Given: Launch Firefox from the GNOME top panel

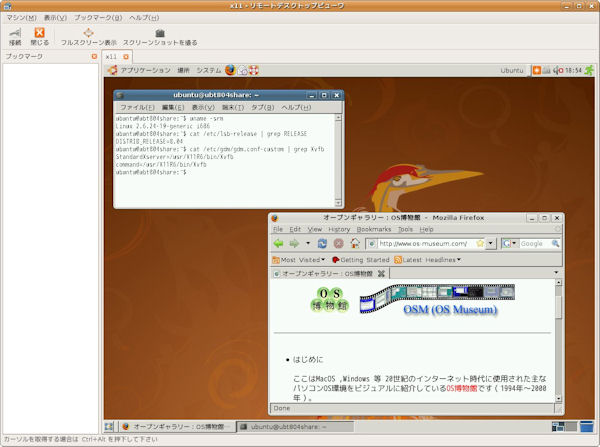Looking at the screenshot, I should [x=230, y=70].
